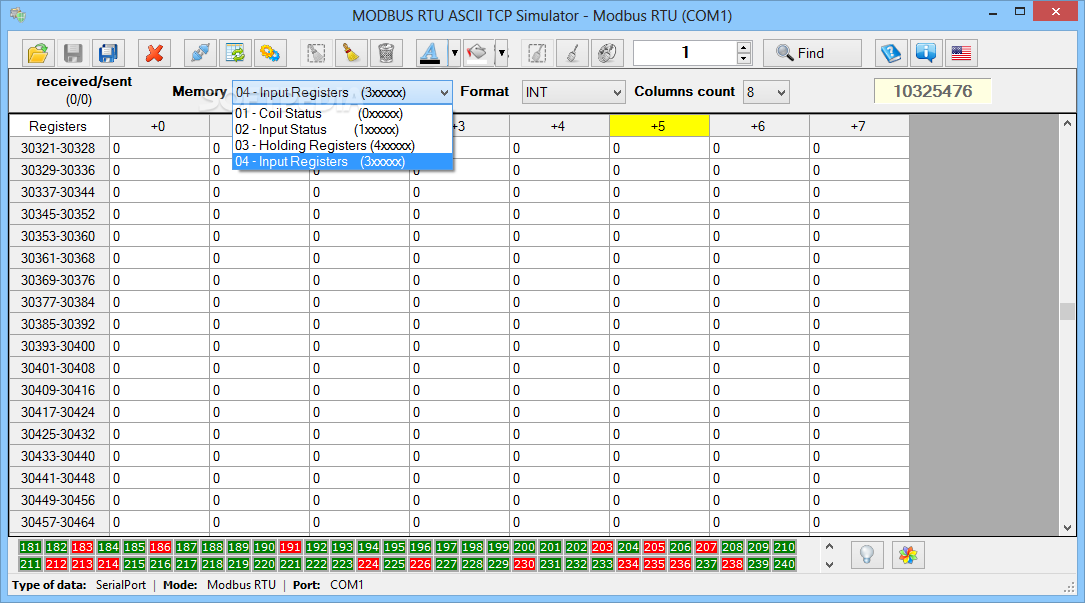This screenshot has width=1085, height=603.
Task: Click the +6 column header
Action: coord(758,126)
